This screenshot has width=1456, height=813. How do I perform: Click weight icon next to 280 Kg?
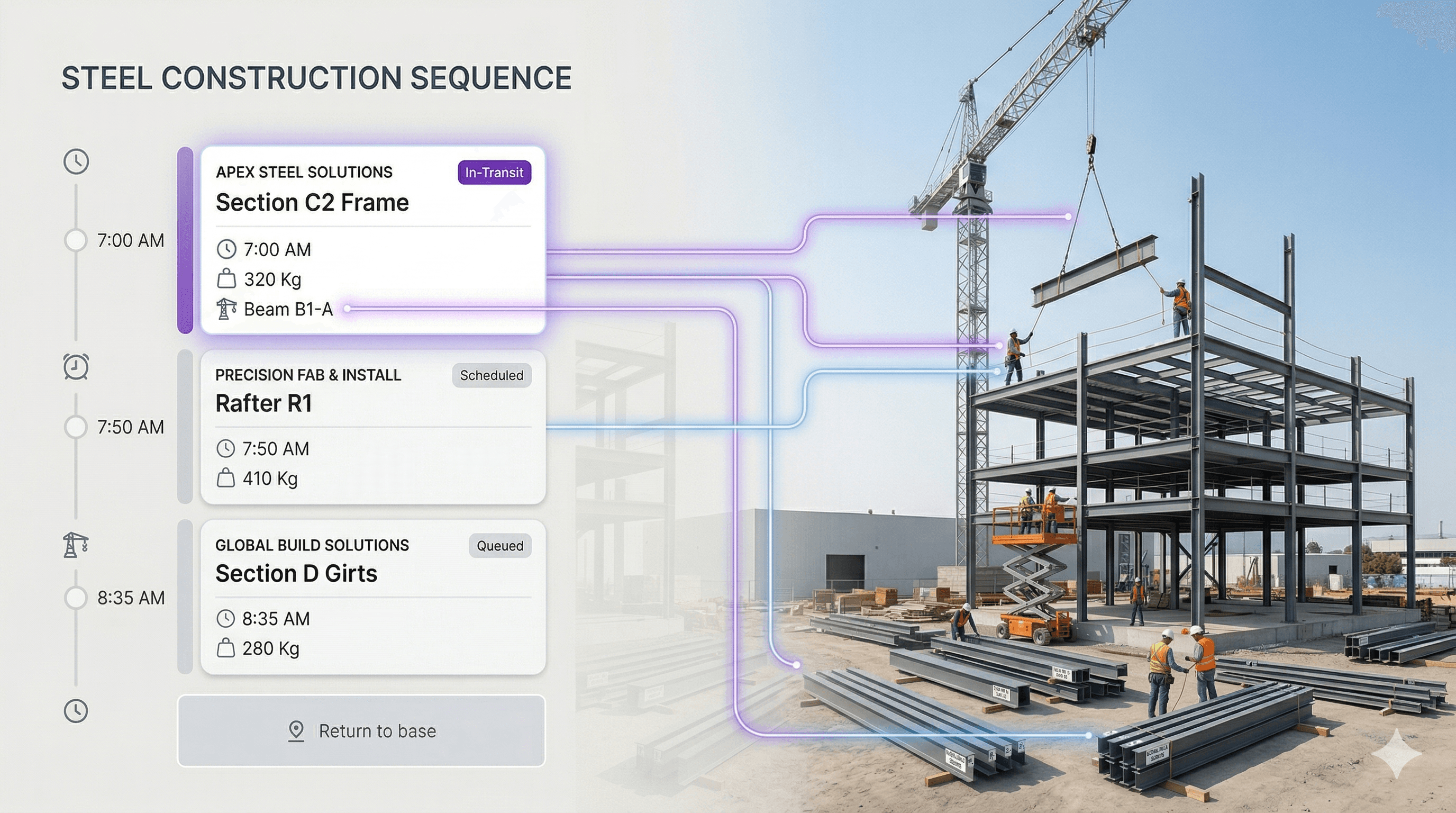[225, 648]
